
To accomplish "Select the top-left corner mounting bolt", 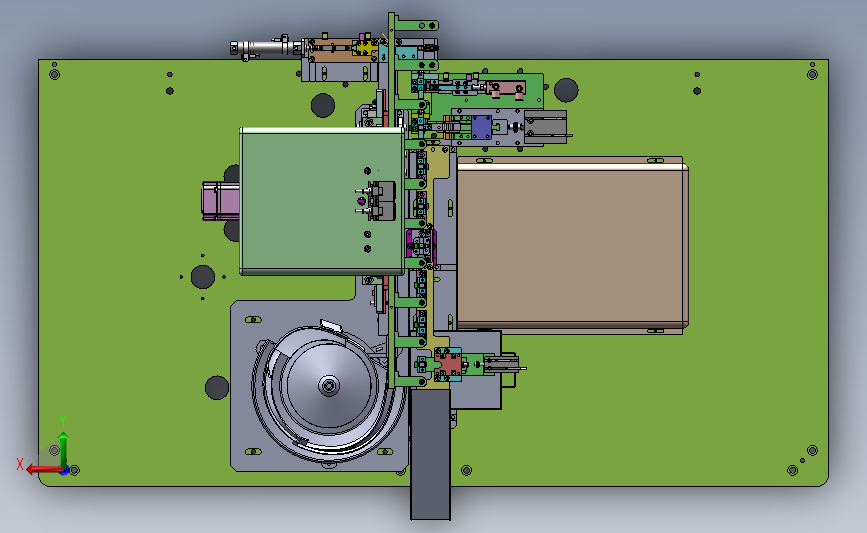I will pyautogui.click(x=54, y=74).
